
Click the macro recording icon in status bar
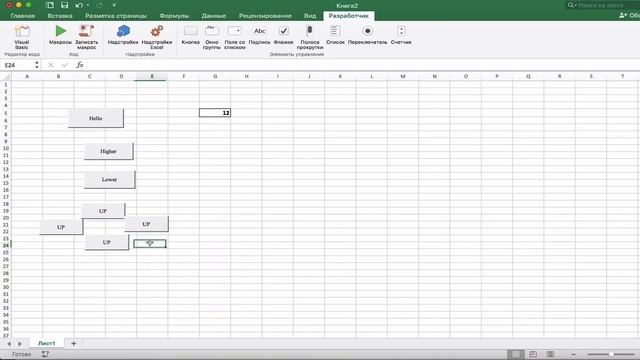click(45, 354)
